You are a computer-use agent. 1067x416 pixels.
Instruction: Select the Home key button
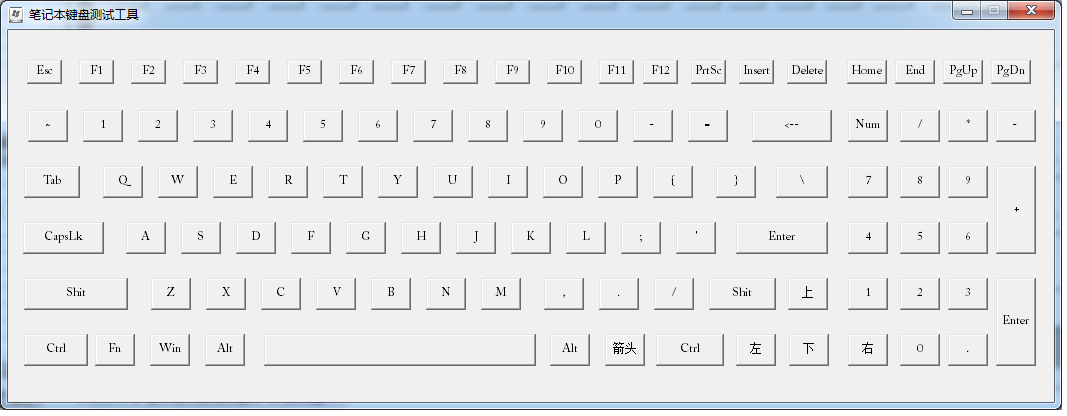(866, 71)
